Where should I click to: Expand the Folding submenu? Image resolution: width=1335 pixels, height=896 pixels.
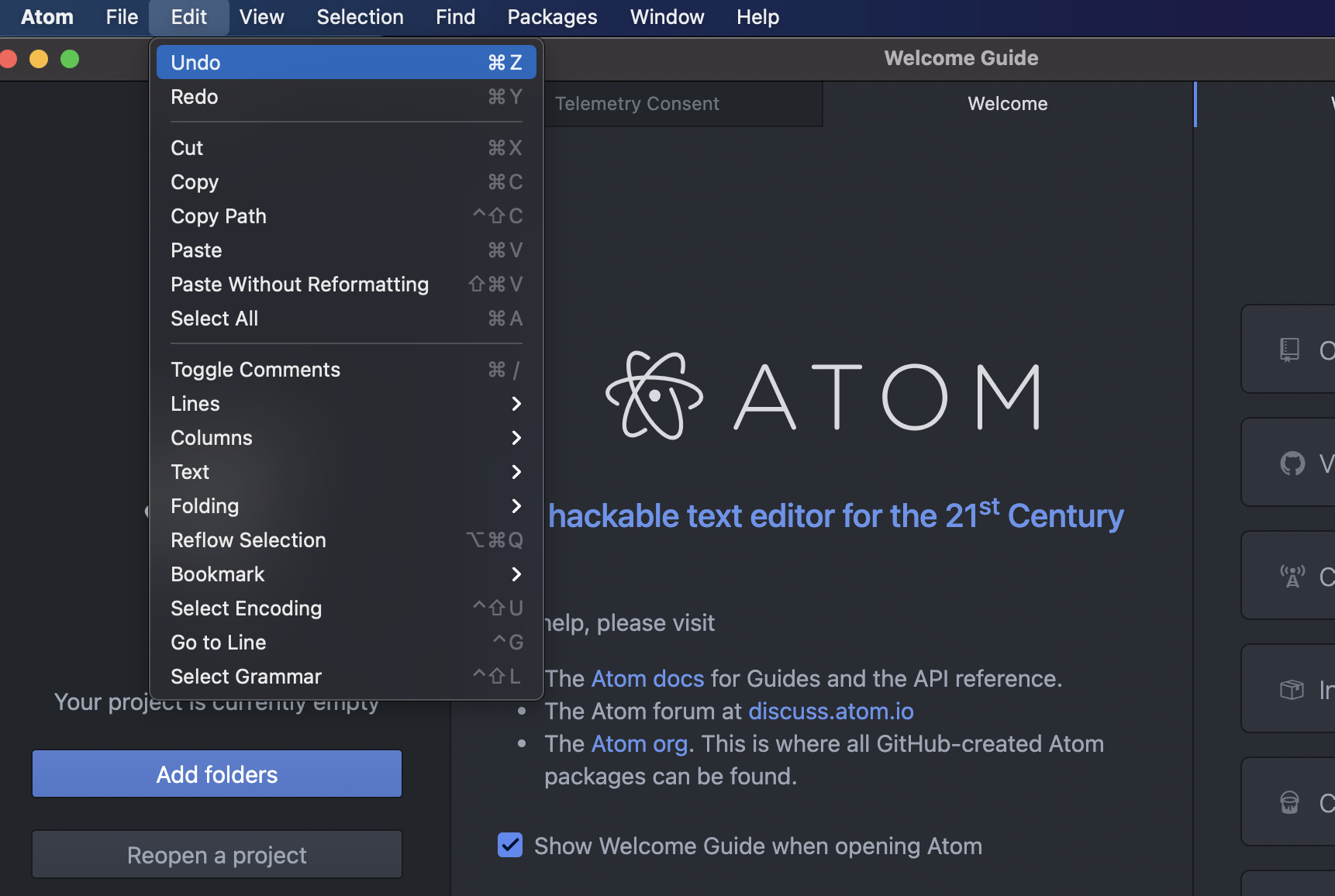[x=346, y=506]
